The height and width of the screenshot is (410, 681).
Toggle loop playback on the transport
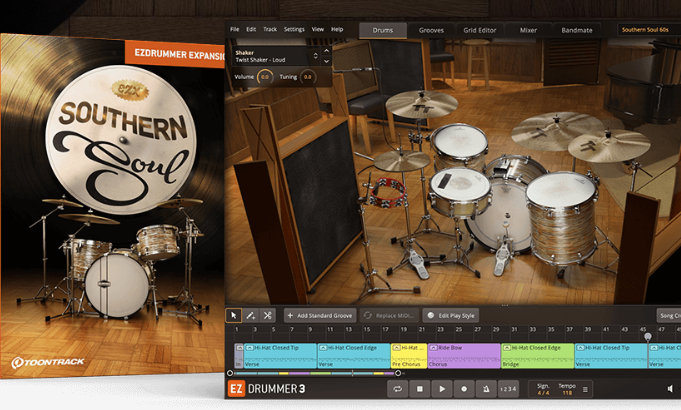397,389
